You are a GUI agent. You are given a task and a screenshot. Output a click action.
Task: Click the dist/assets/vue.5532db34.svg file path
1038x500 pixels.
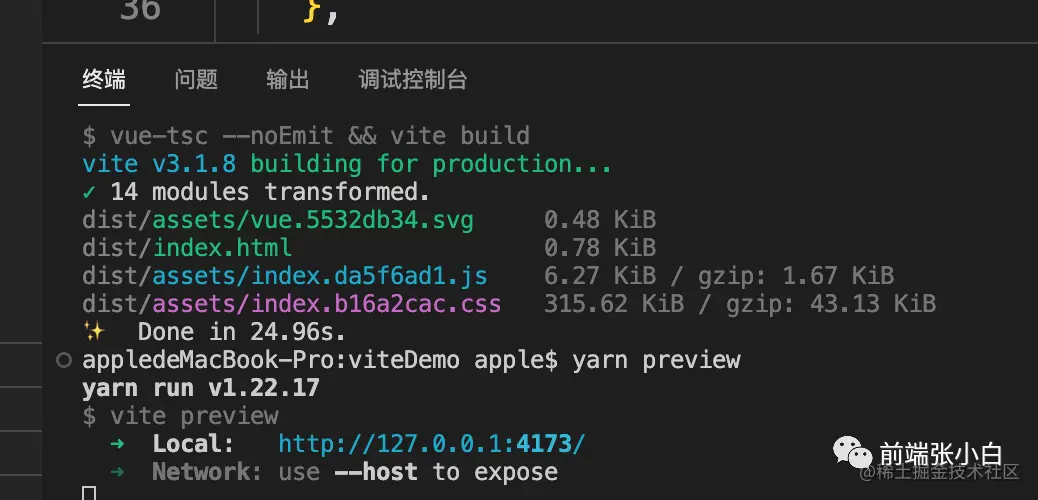pyautogui.click(x=278, y=220)
